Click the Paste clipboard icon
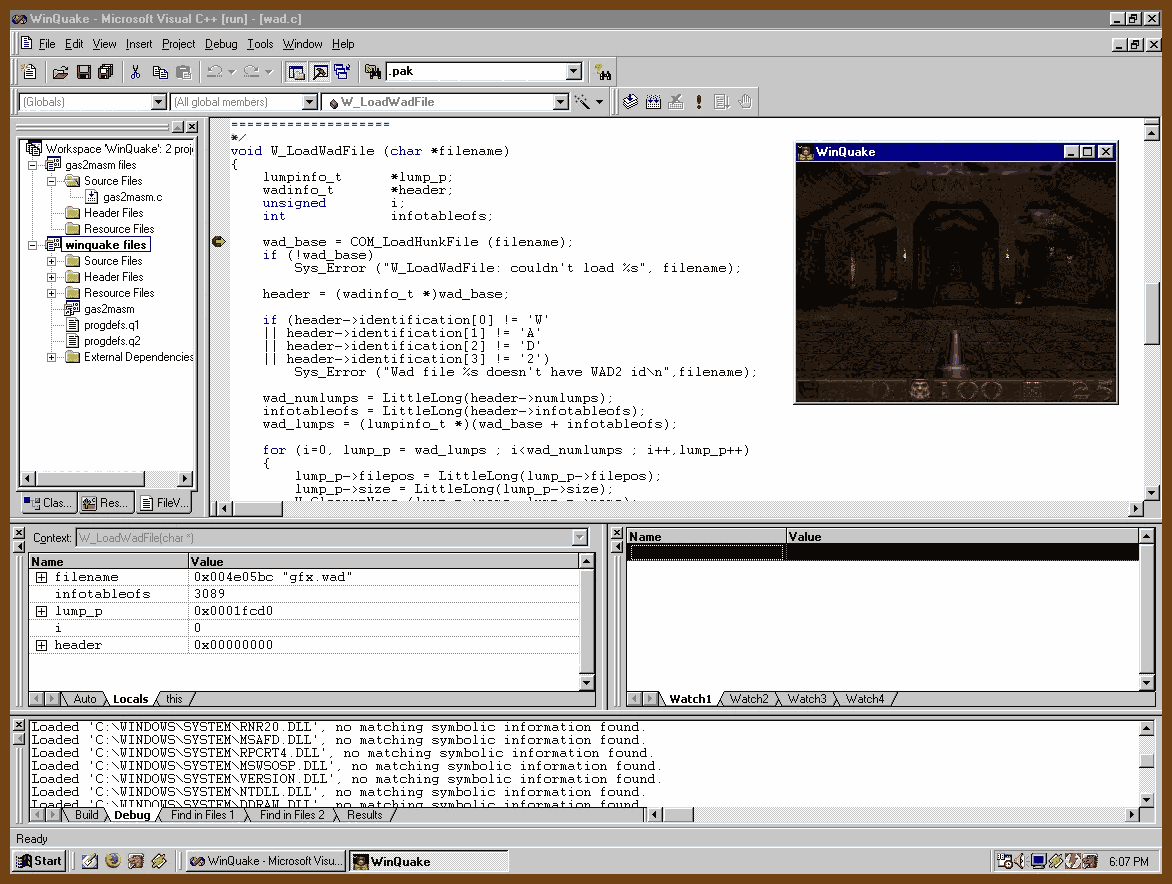Screen dimensions: 1172x884 coord(184,72)
